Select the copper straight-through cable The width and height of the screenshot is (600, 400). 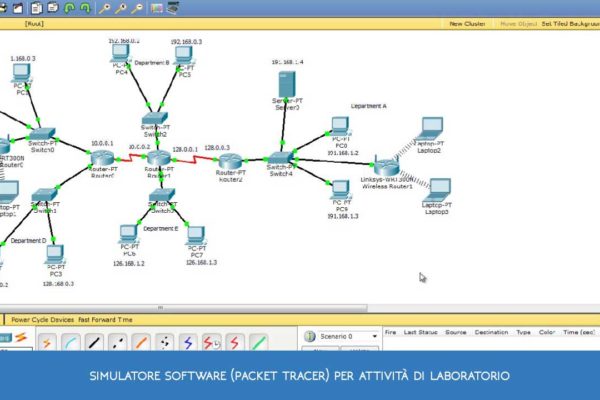click(94, 342)
